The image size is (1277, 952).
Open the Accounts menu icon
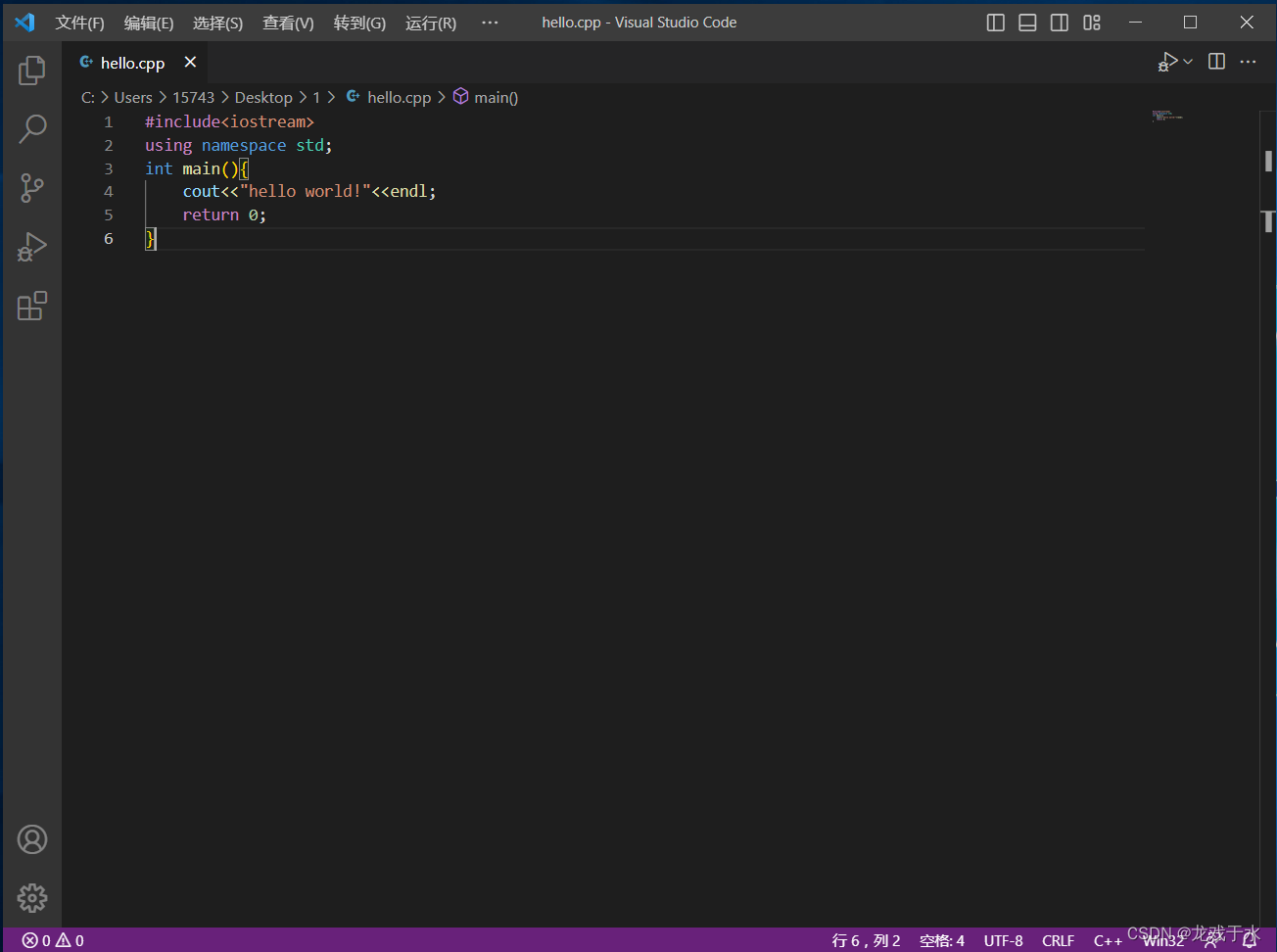pyautogui.click(x=32, y=839)
